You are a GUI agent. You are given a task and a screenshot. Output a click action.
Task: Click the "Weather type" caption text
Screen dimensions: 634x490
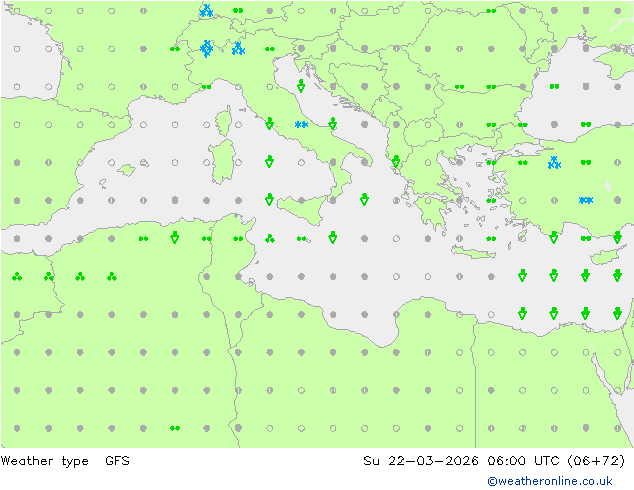coord(44,461)
